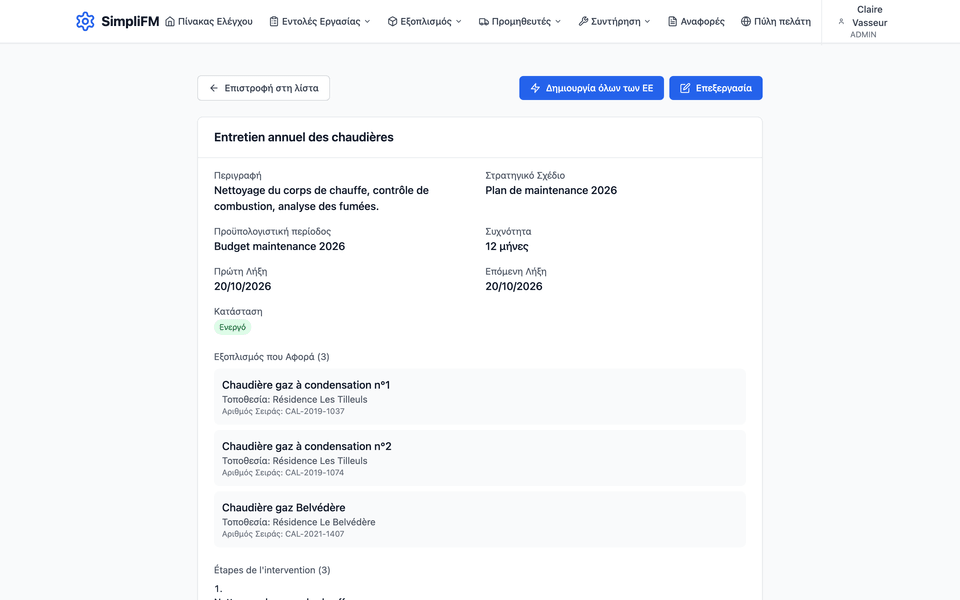Click the Entretien annuel des chaudières title
The width and height of the screenshot is (960, 600).
[304, 137]
